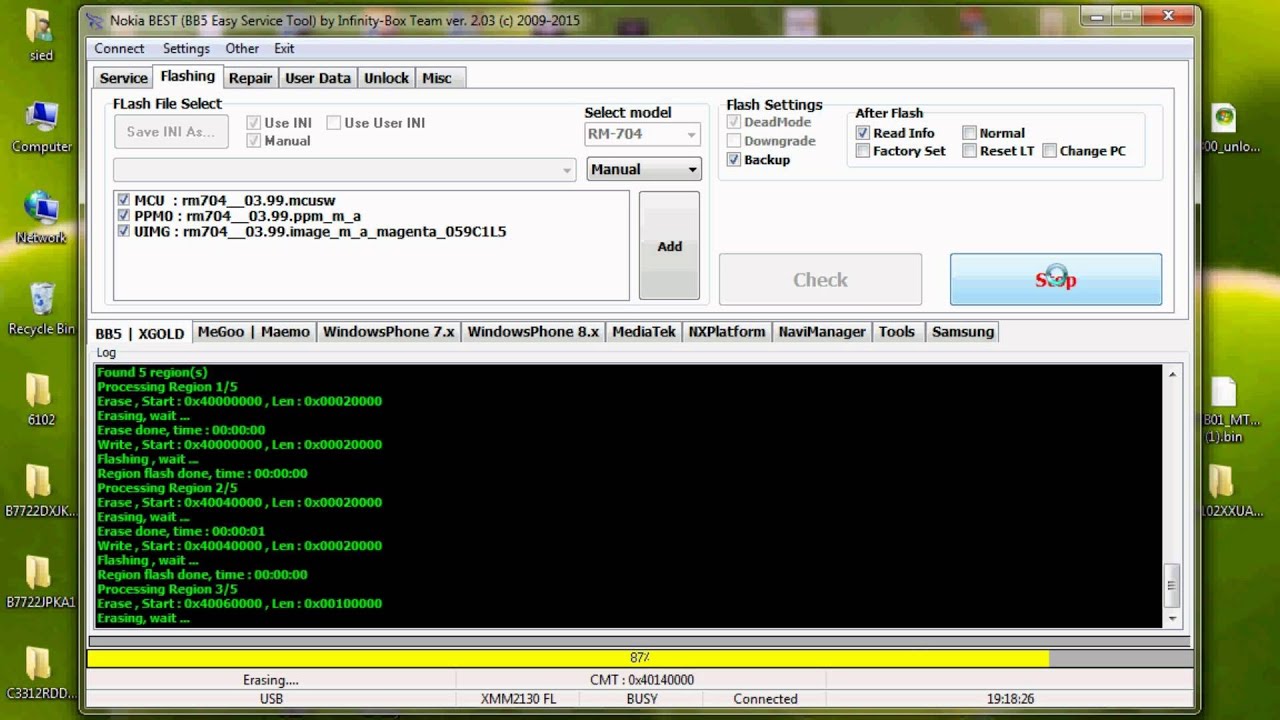1280x720 pixels.
Task: Click the Add file button
Action: 669,246
